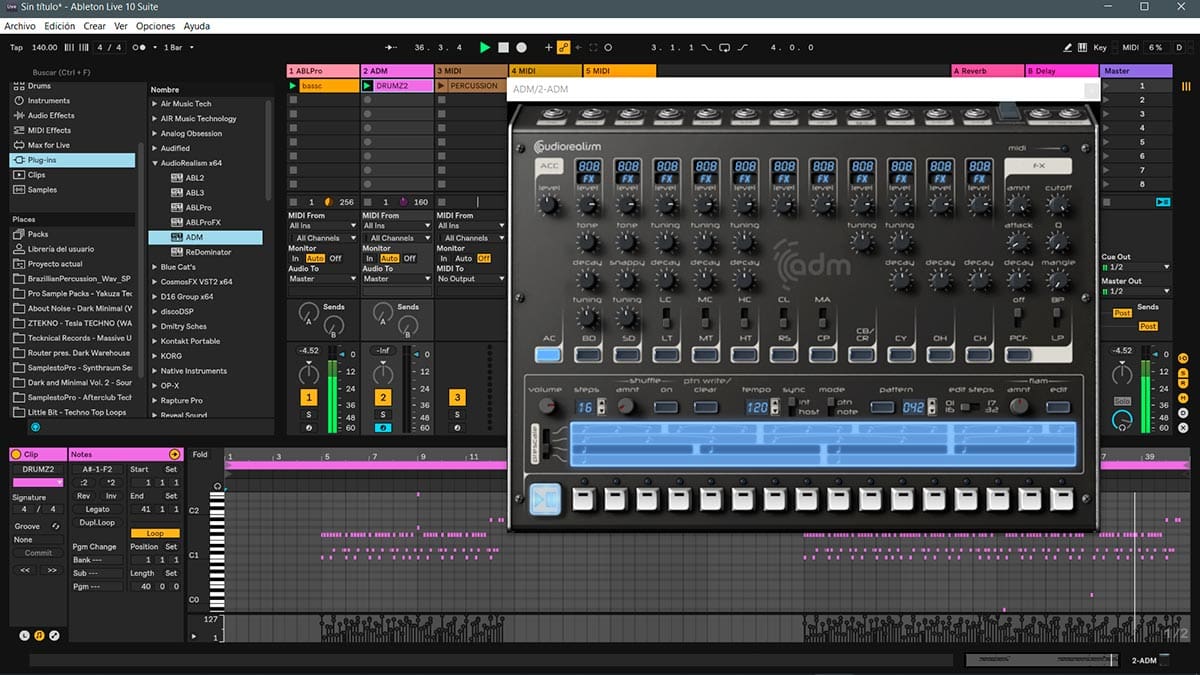Open Ayuda menu
Image resolution: width=1200 pixels, height=675 pixels.
(197, 26)
